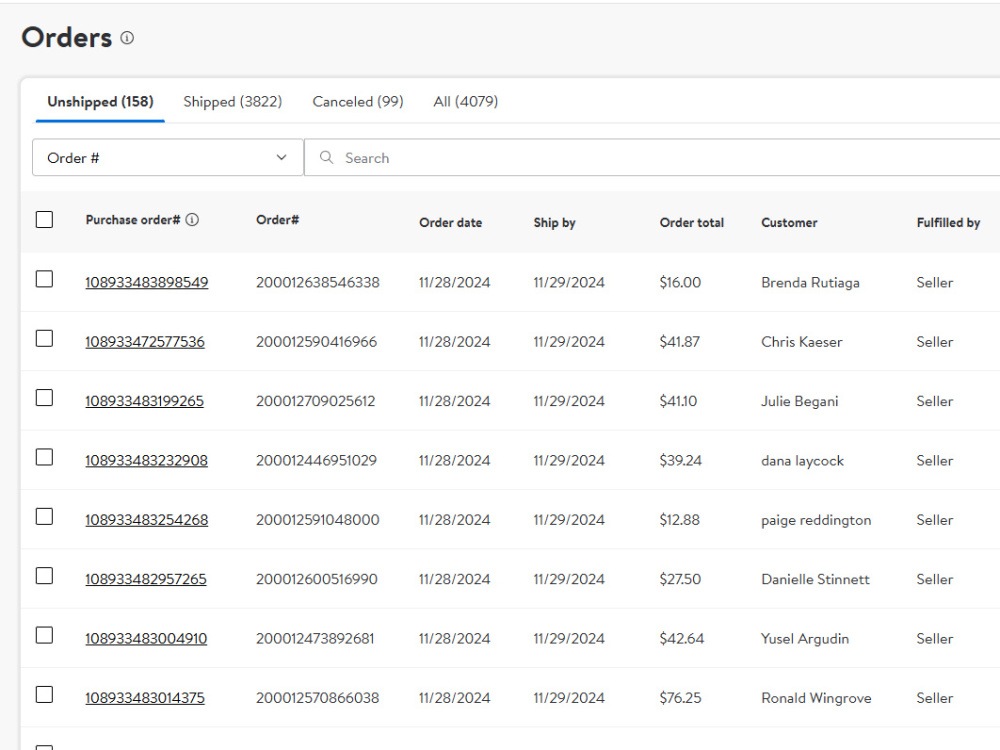
Task: Click the $27.50 order total
Action: coord(680,579)
